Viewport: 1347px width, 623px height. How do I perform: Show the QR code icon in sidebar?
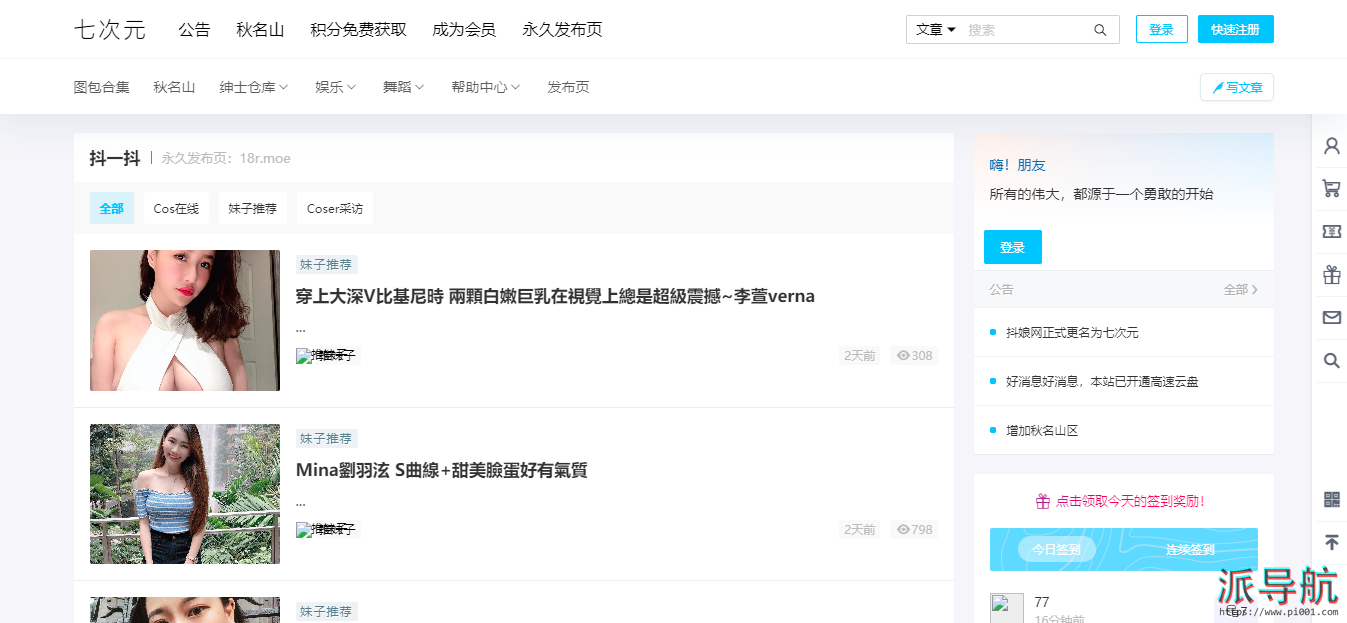coord(1331,499)
